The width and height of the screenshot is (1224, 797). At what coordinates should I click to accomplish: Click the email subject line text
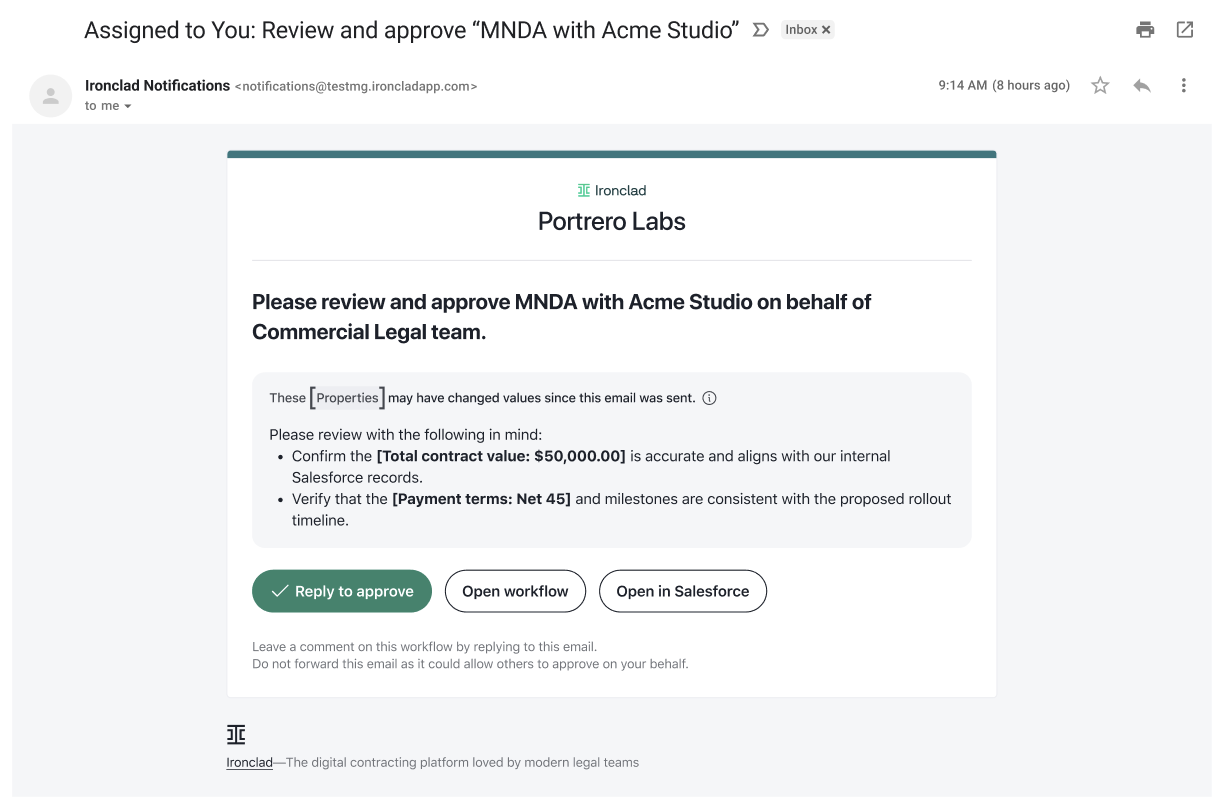(x=412, y=30)
